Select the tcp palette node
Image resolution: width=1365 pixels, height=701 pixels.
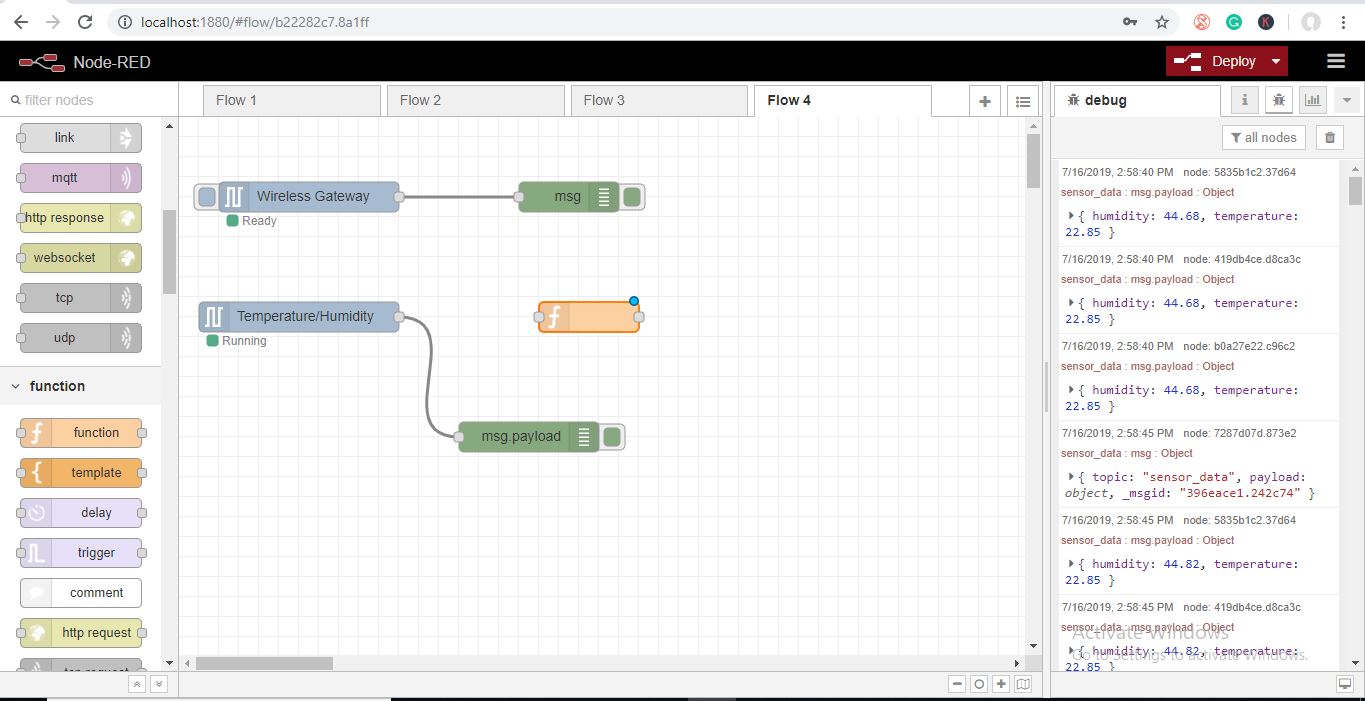[80, 298]
